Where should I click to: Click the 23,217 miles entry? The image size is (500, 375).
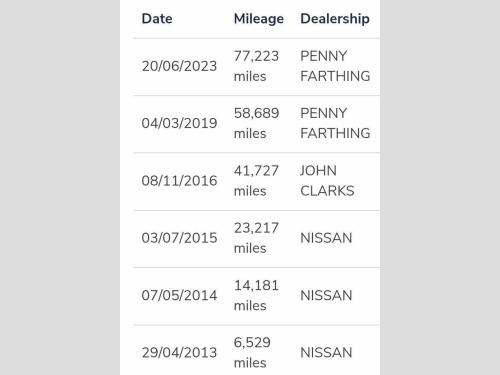pos(256,238)
